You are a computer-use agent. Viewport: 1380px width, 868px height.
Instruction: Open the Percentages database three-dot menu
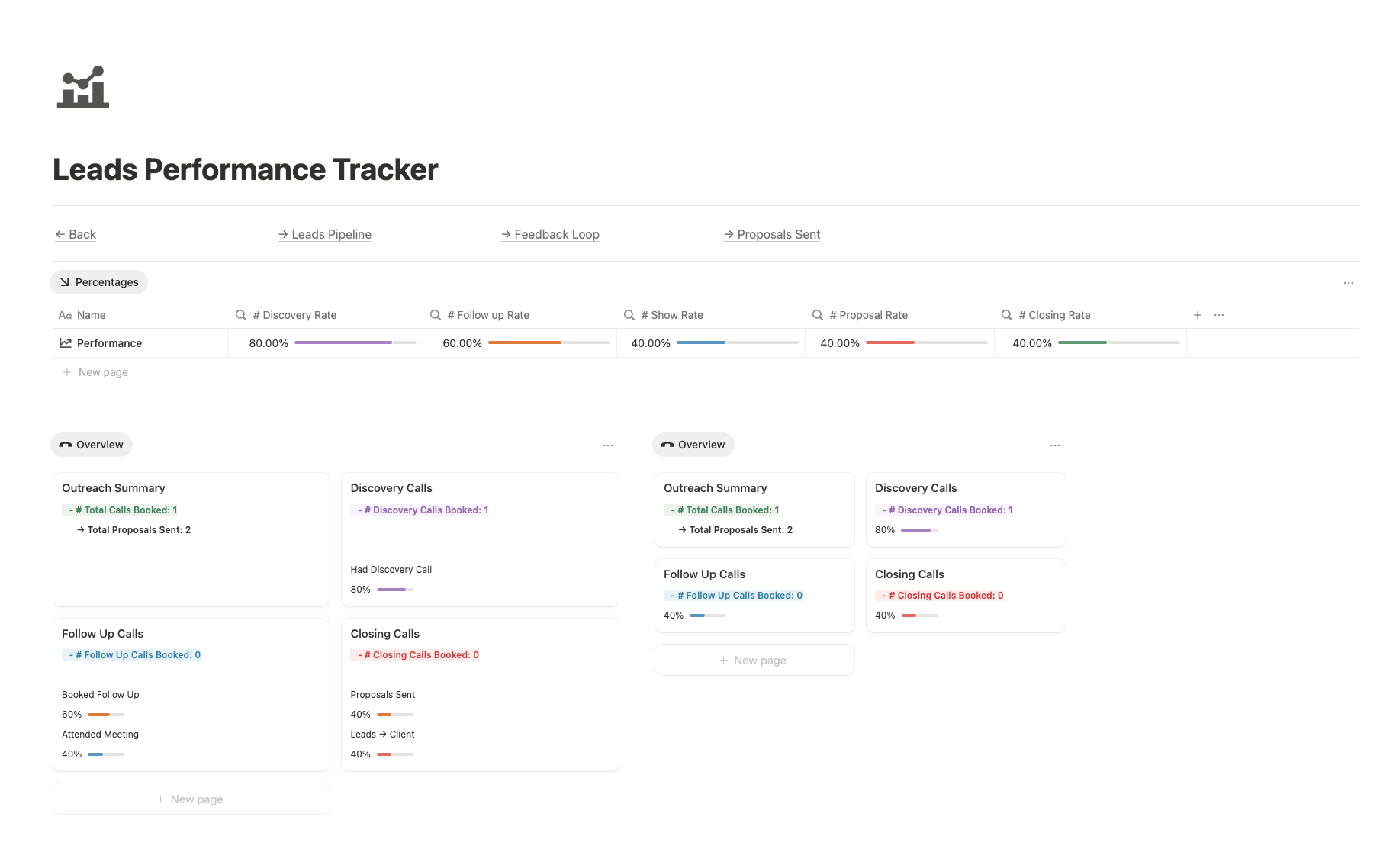point(1348,283)
